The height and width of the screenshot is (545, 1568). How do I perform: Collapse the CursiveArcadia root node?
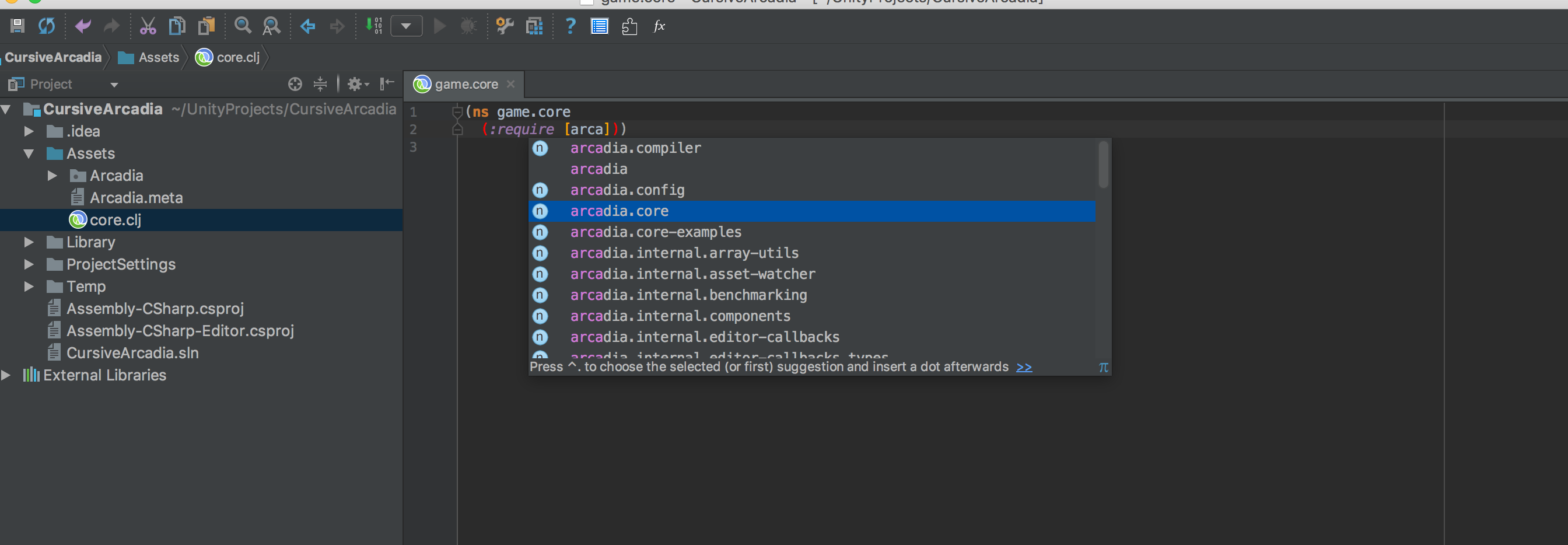point(6,110)
